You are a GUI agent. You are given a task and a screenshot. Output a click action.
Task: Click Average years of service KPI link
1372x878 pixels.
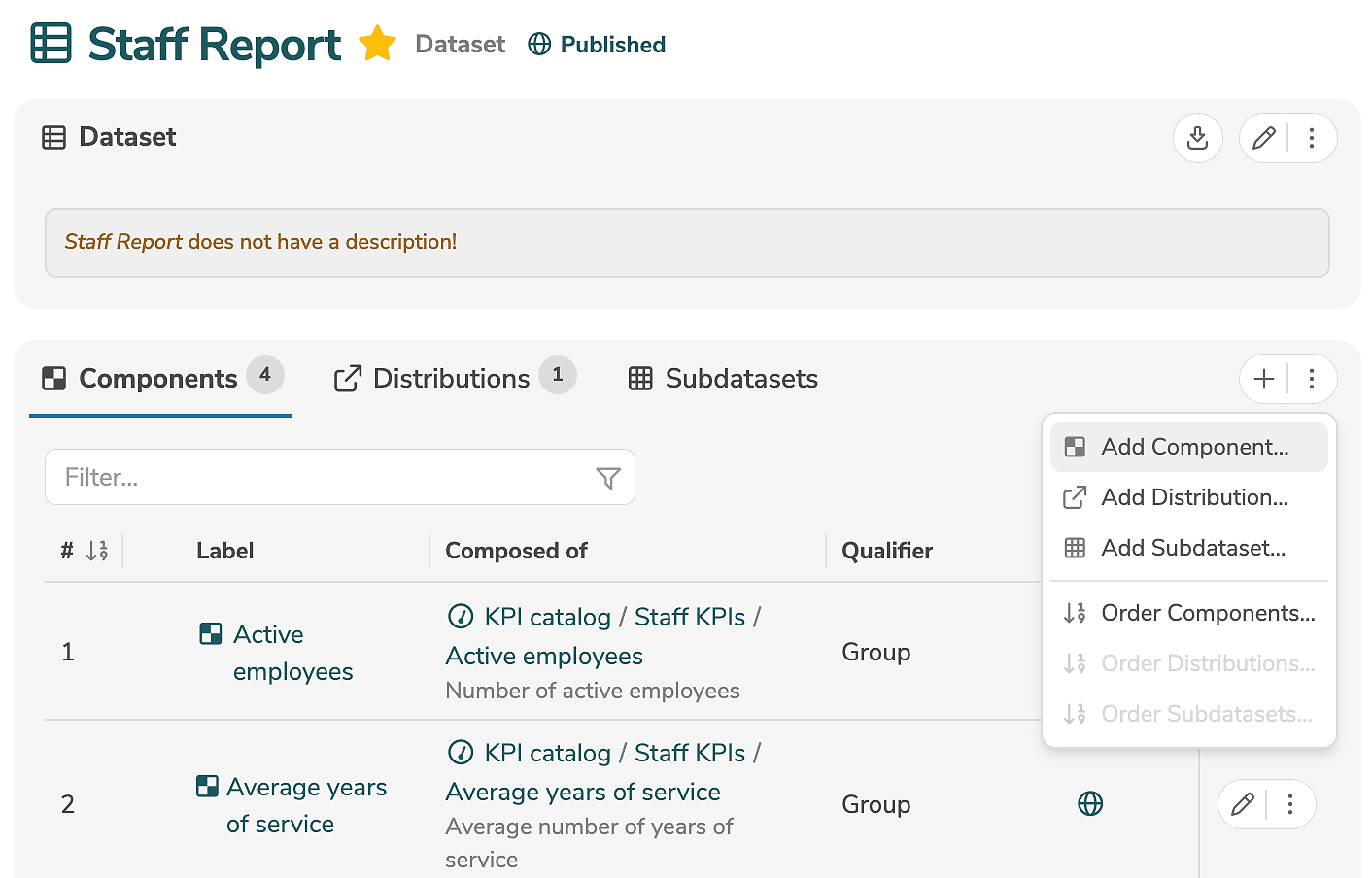point(583,792)
